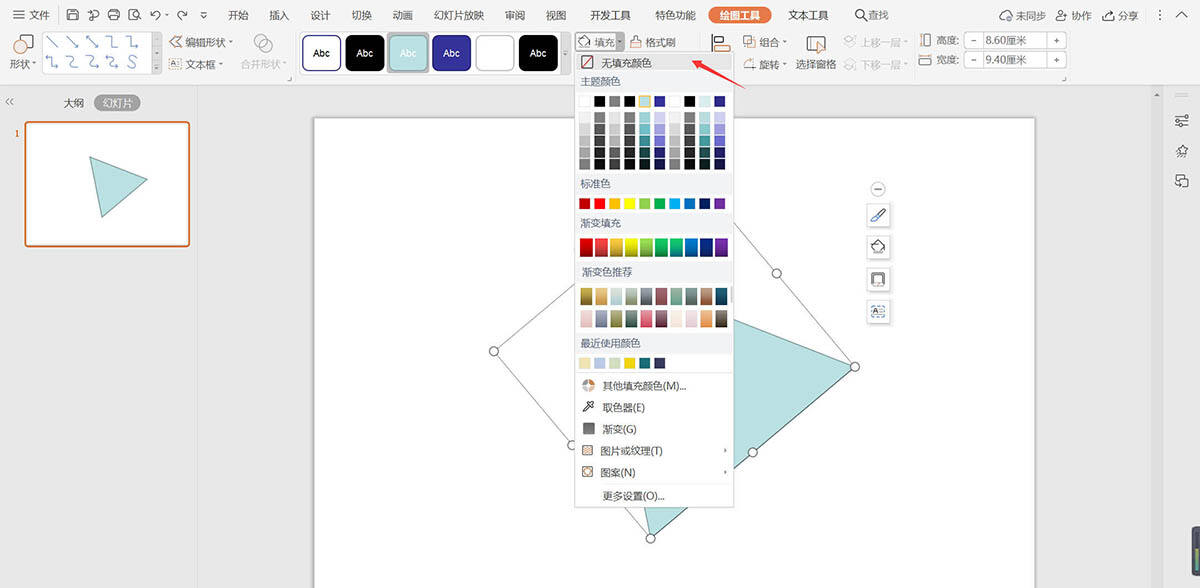Viewport: 1200px width, 588px height.
Task: Click the align objects icon
Action: tap(721, 42)
